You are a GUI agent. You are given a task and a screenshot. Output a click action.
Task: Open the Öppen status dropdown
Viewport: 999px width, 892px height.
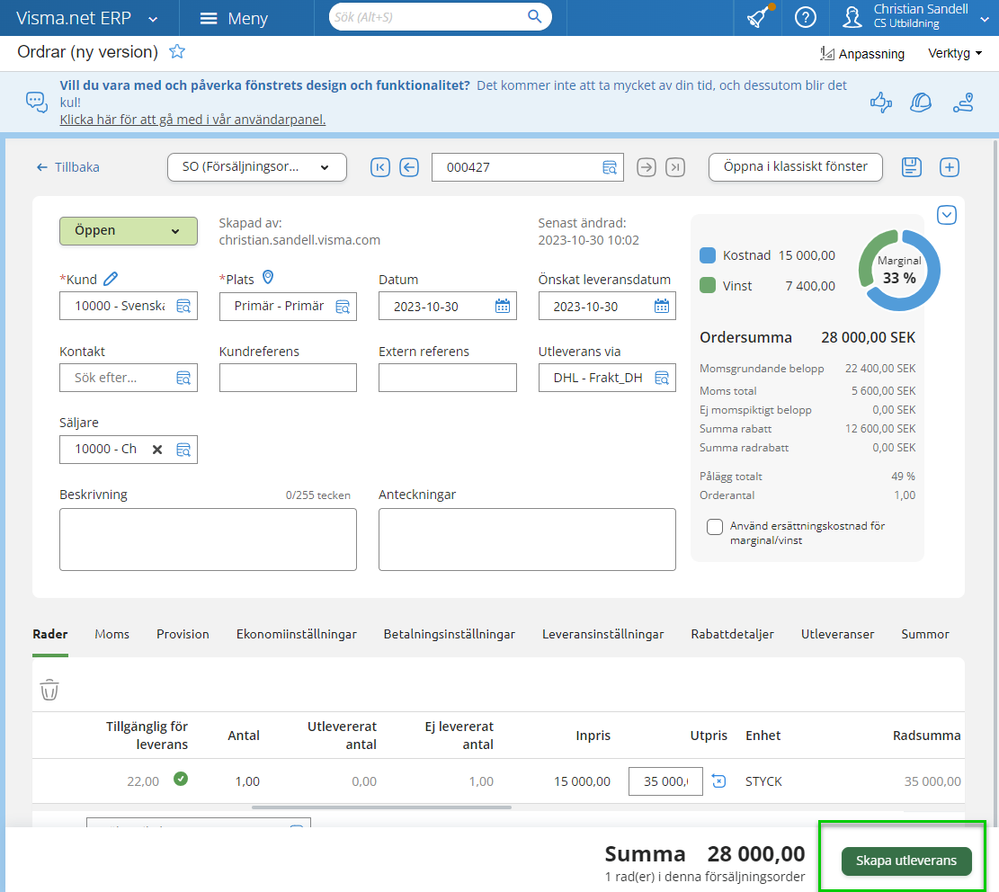click(128, 231)
